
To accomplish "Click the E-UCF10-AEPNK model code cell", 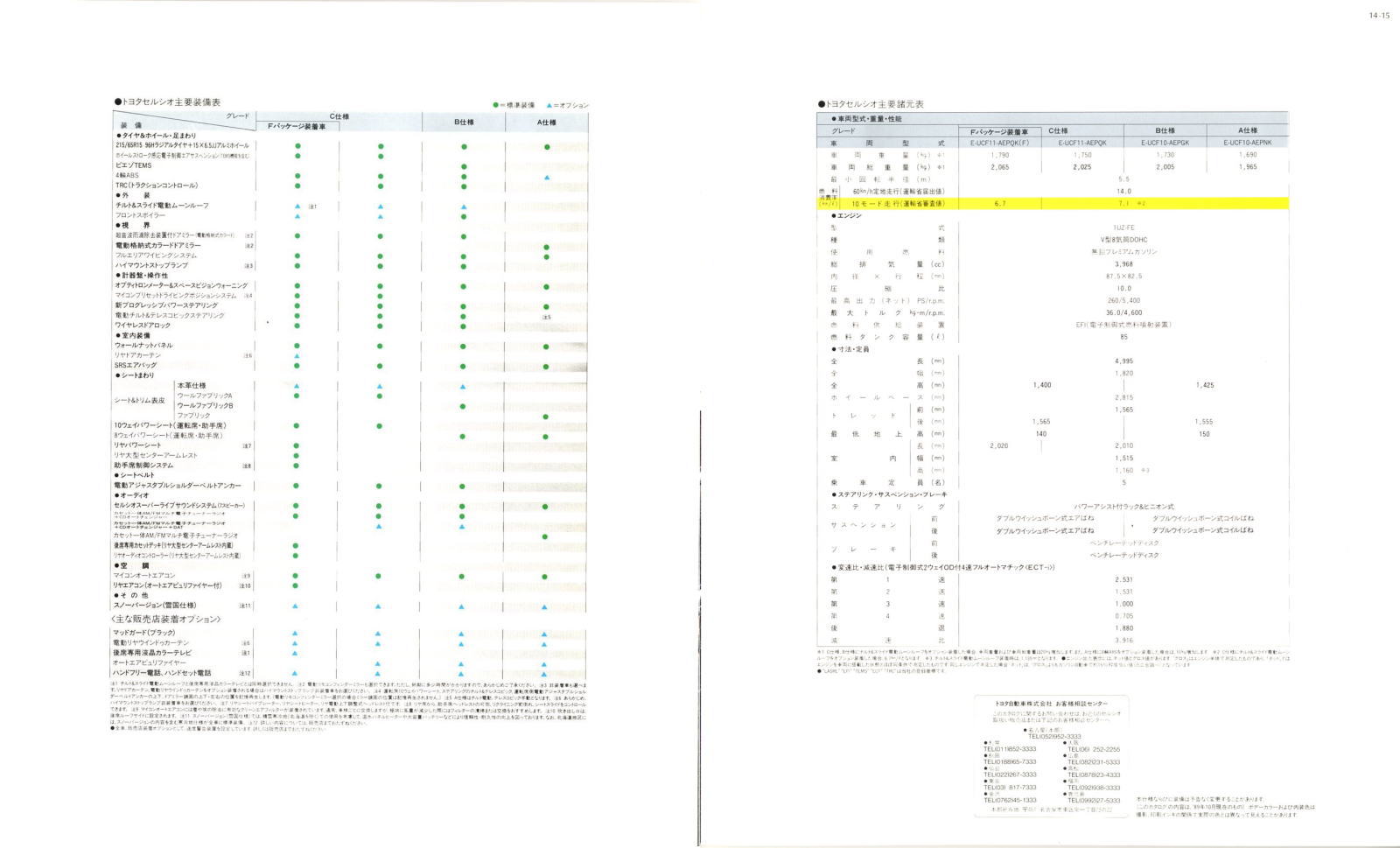I will [x=1248, y=143].
